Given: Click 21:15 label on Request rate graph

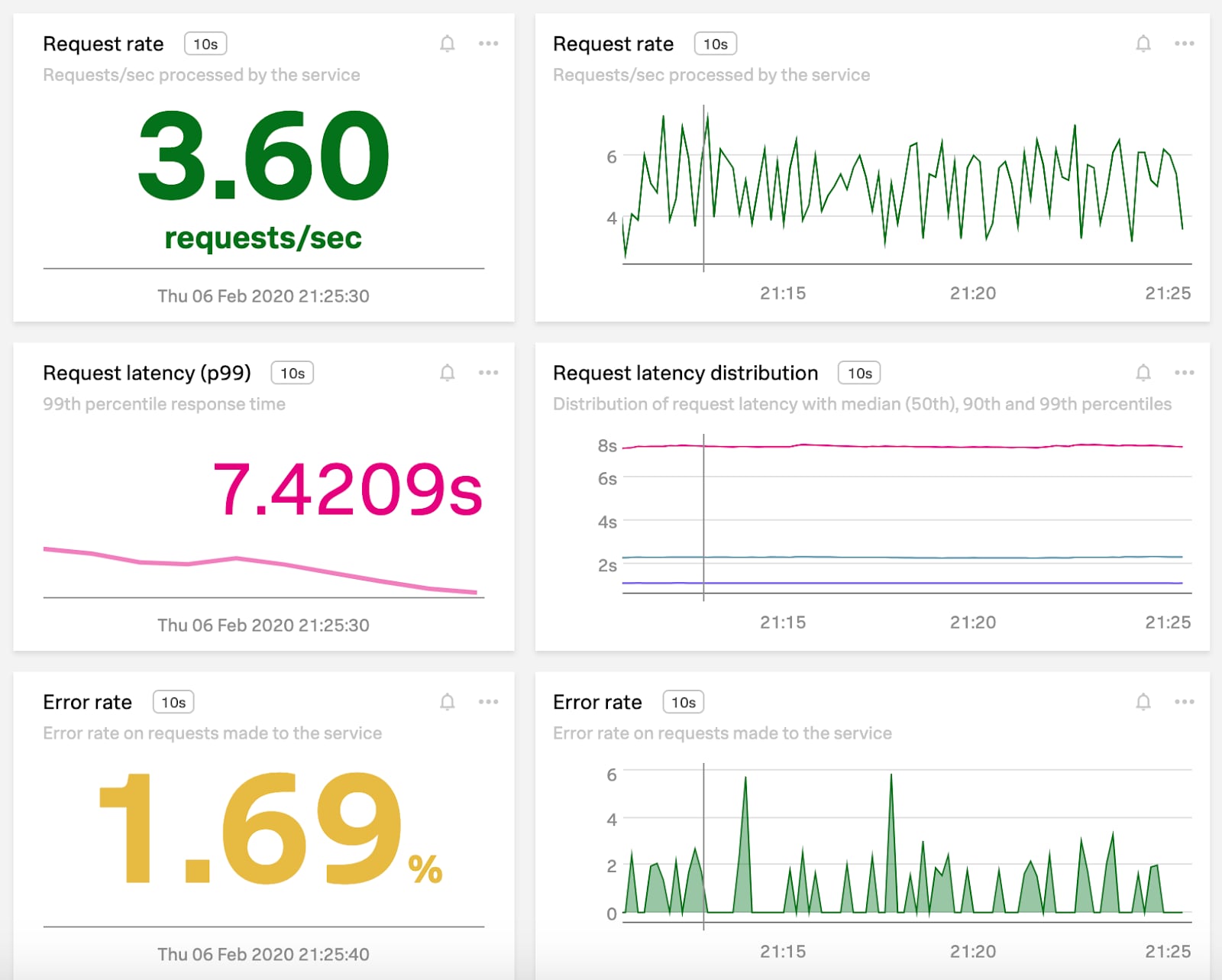Looking at the screenshot, I should click(x=783, y=293).
